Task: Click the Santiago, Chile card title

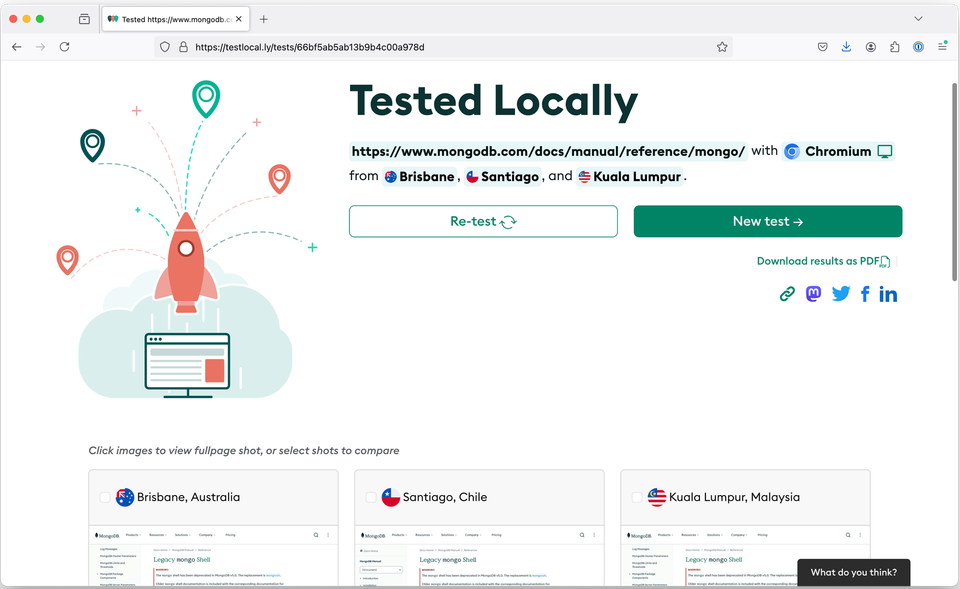Action: 445,497
